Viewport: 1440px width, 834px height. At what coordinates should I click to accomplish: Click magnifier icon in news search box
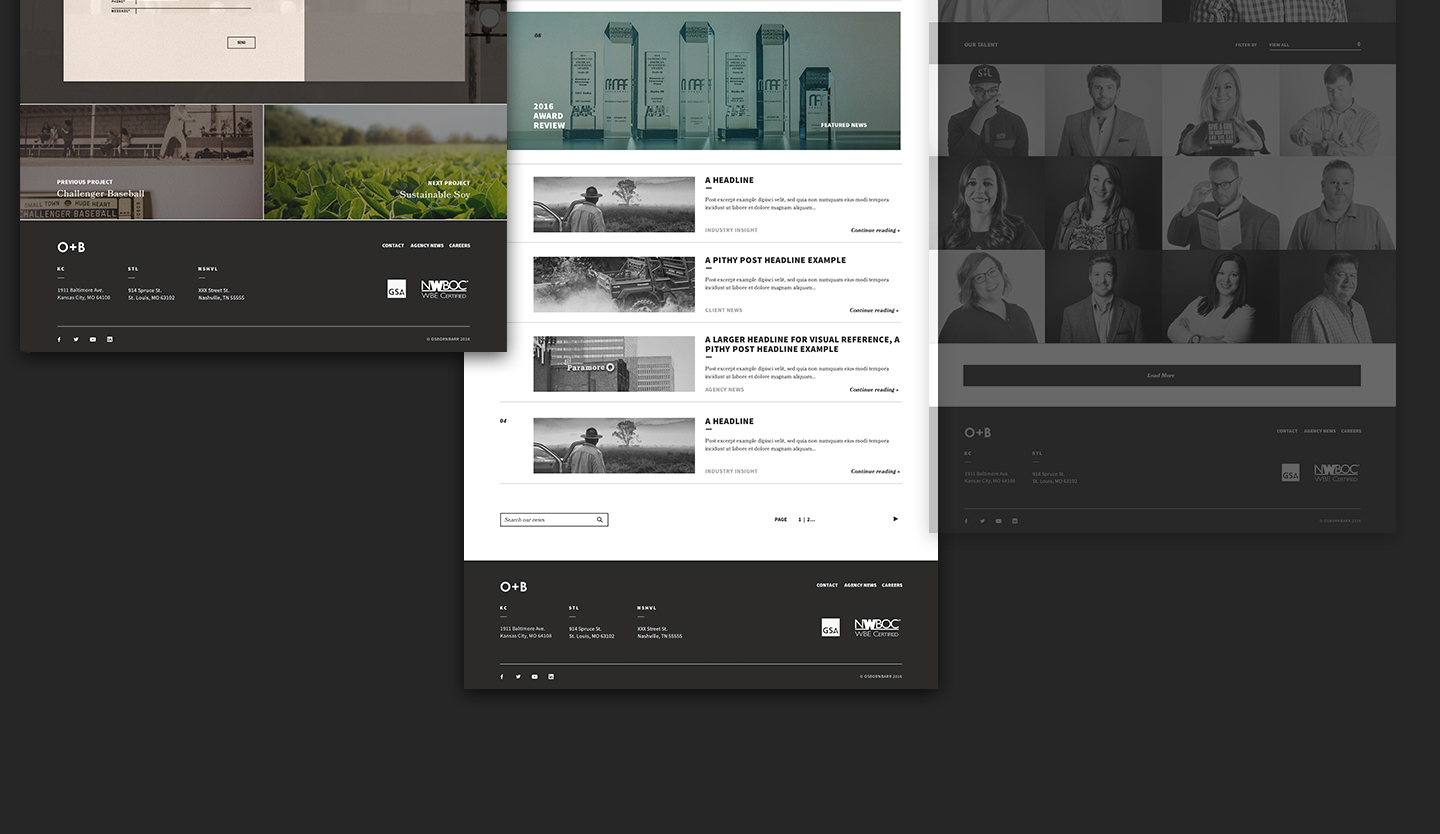pyautogui.click(x=600, y=520)
